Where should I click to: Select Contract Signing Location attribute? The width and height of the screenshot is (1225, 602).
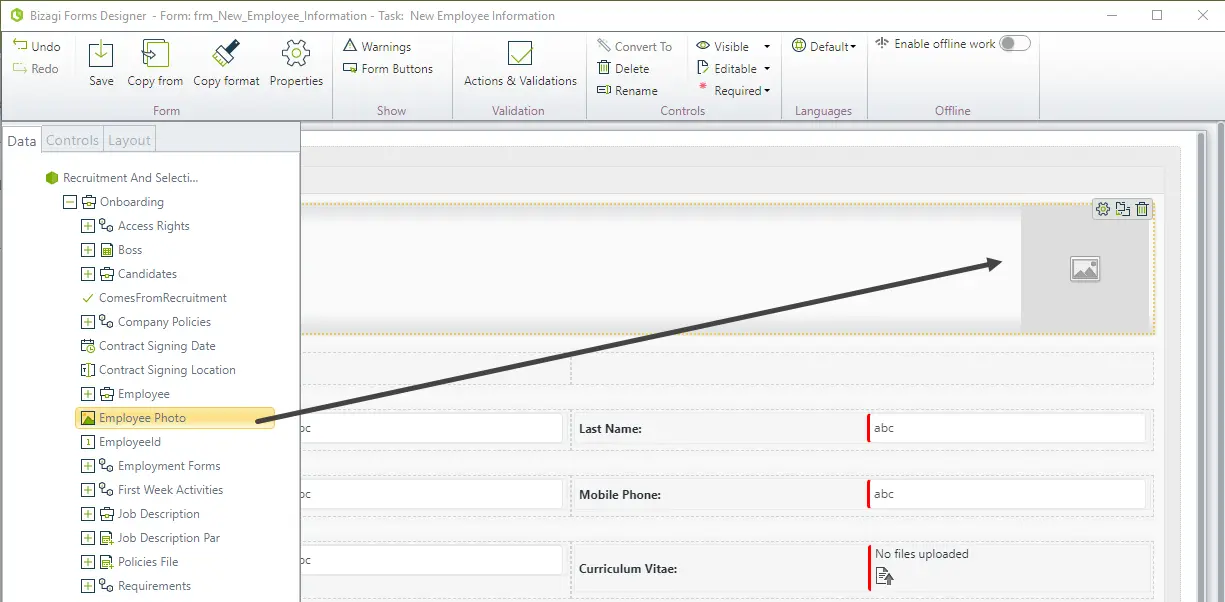[x=158, y=370]
